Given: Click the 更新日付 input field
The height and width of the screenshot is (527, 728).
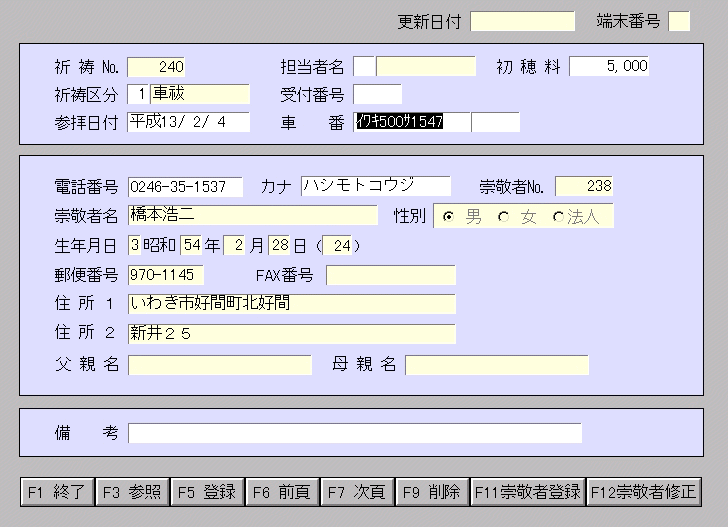Looking at the screenshot, I should click(x=523, y=21).
